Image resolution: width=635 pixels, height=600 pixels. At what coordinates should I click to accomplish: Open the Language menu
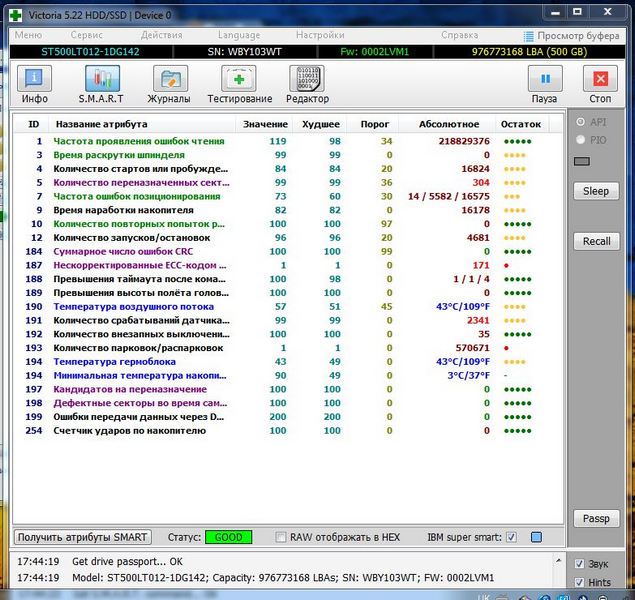tap(239, 35)
